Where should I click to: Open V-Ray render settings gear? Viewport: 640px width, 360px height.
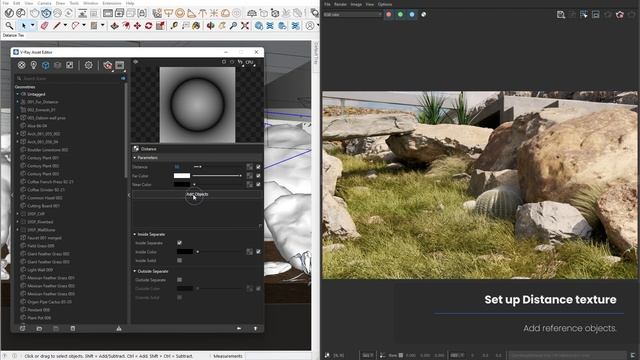(x=88, y=65)
